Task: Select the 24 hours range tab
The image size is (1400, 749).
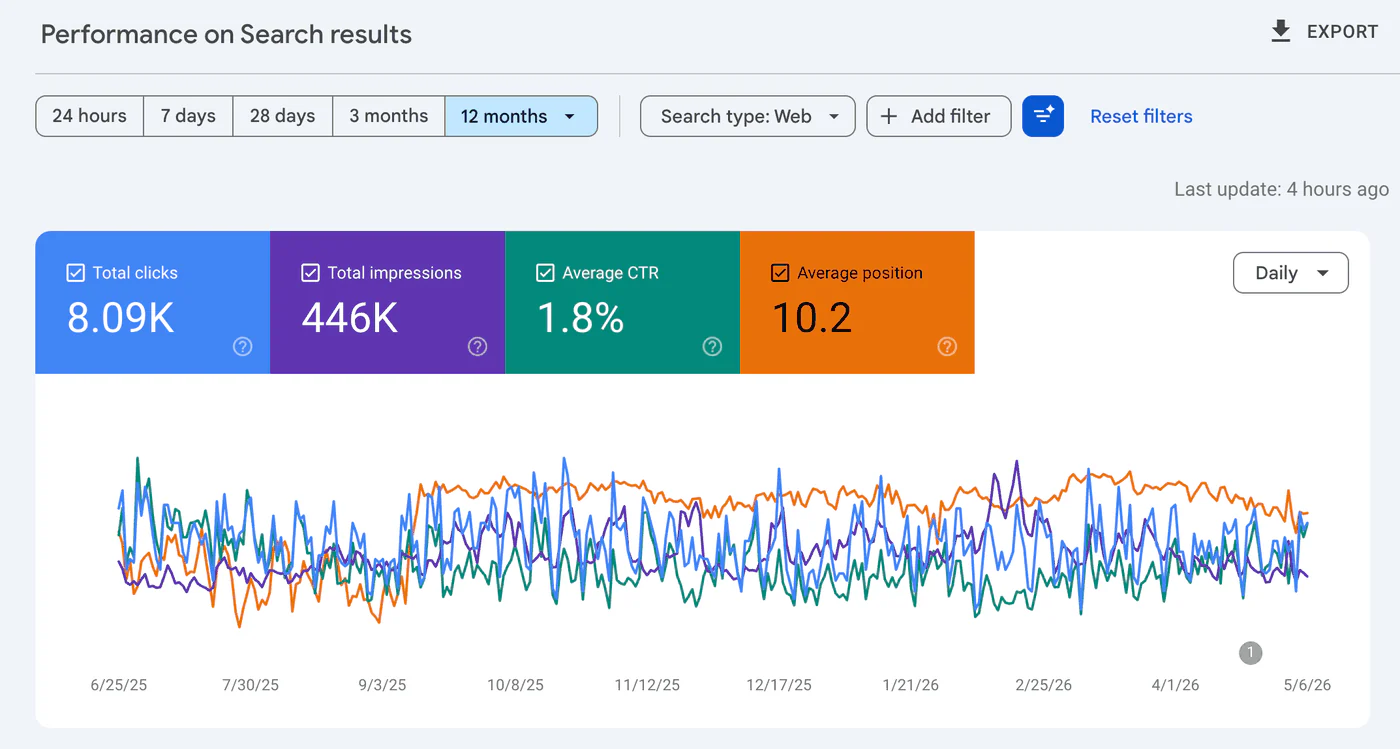Action: tap(90, 116)
